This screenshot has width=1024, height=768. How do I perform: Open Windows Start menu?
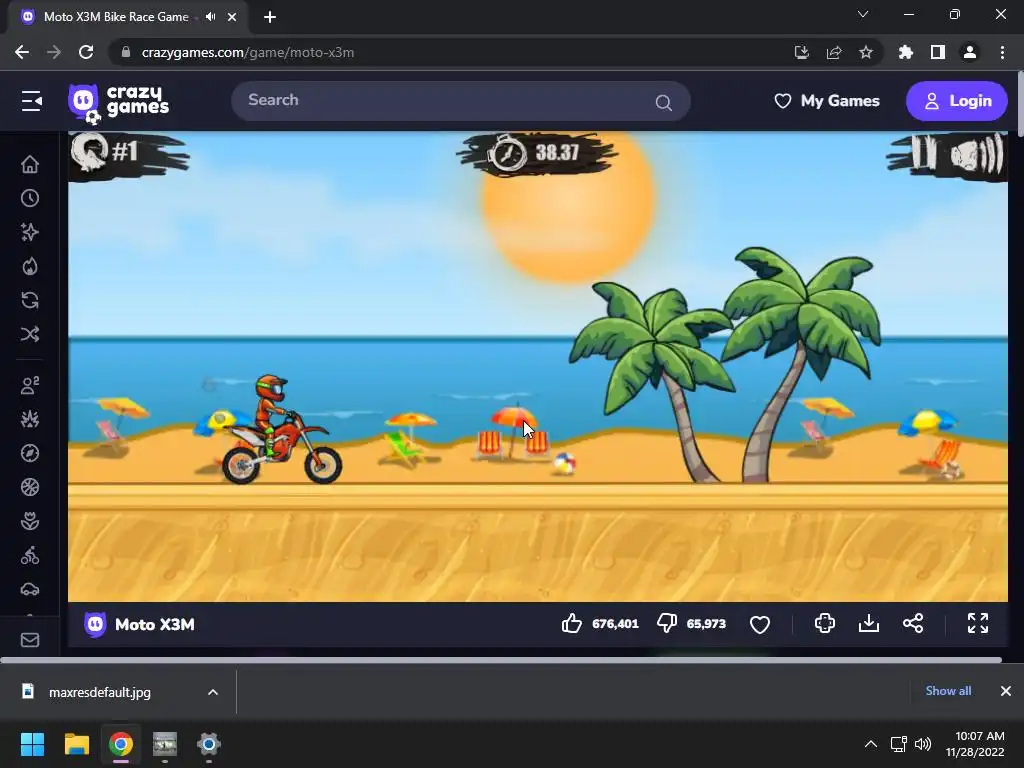coord(32,744)
